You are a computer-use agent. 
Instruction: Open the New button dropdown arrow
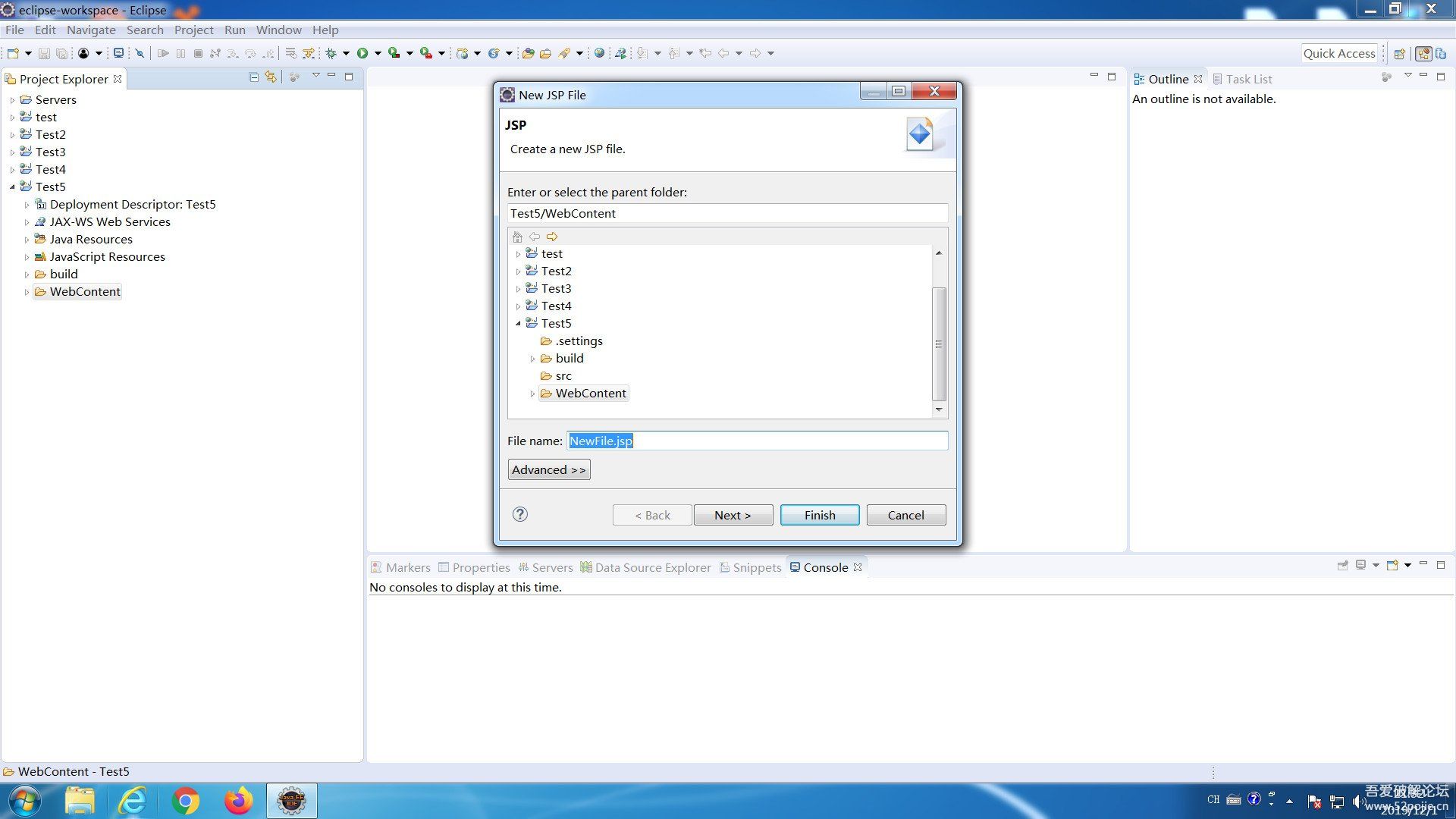(x=28, y=53)
